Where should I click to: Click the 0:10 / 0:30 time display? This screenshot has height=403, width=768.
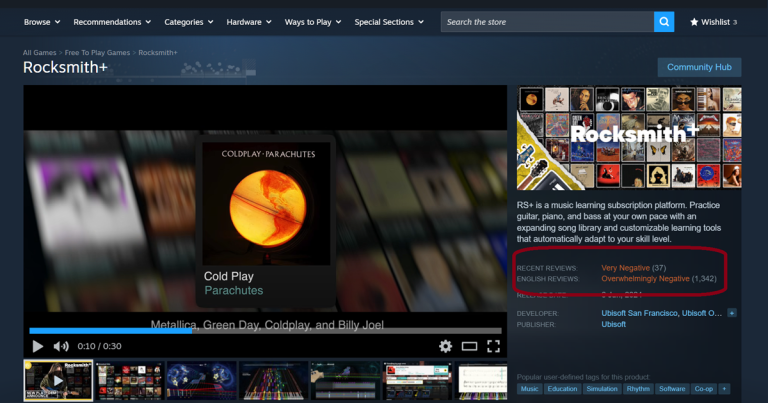tap(99, 346)
